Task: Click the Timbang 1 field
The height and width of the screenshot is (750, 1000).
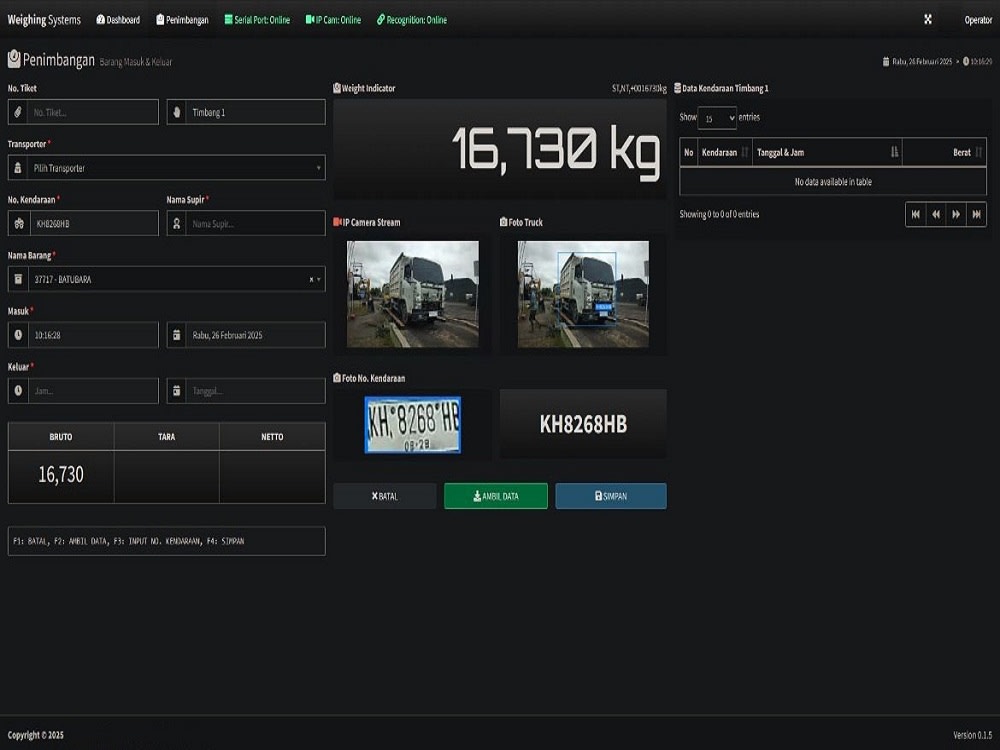Action: pos(255,112)
